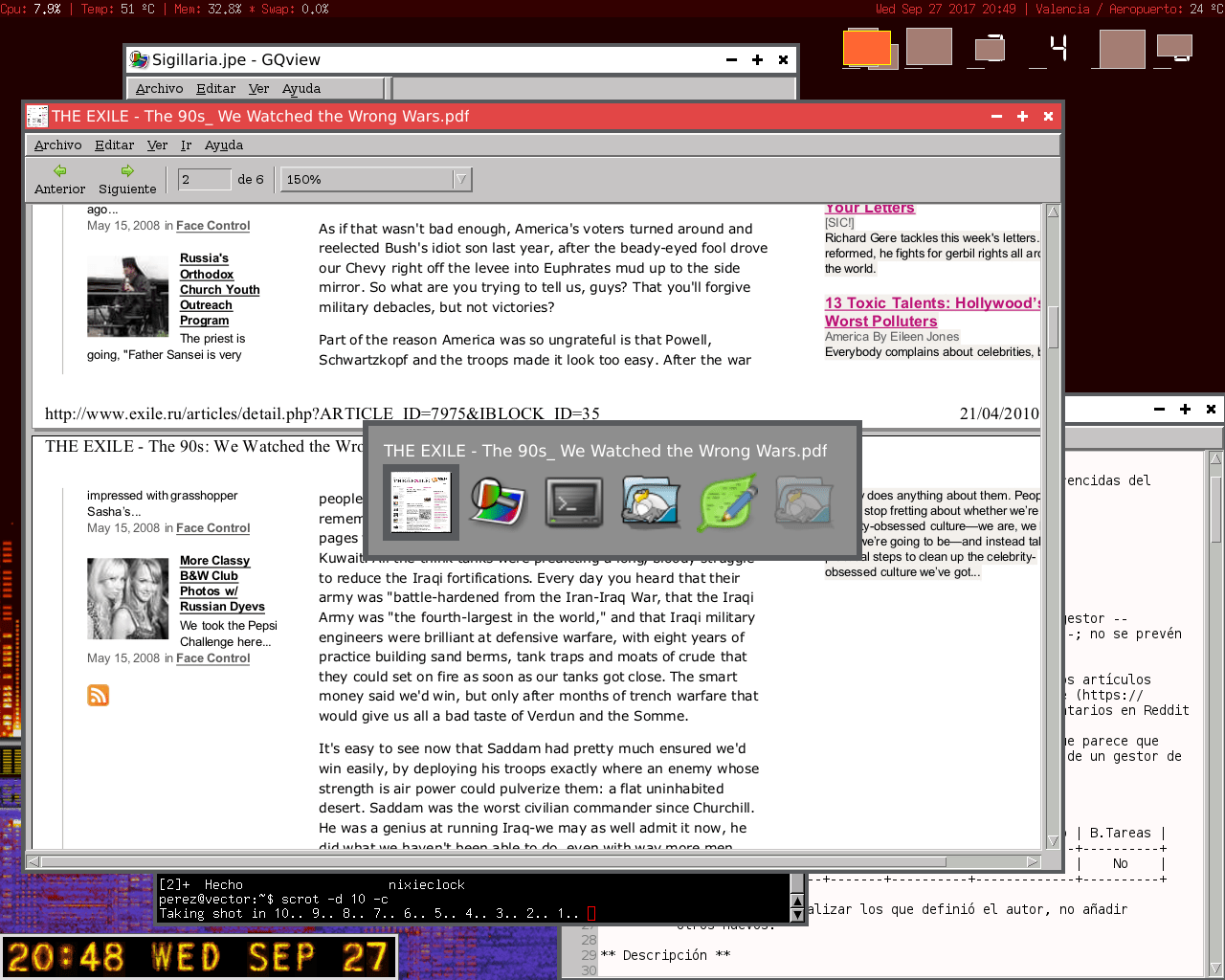
Task: Go to the next page with Siguiente
Action: click(127, 179)
